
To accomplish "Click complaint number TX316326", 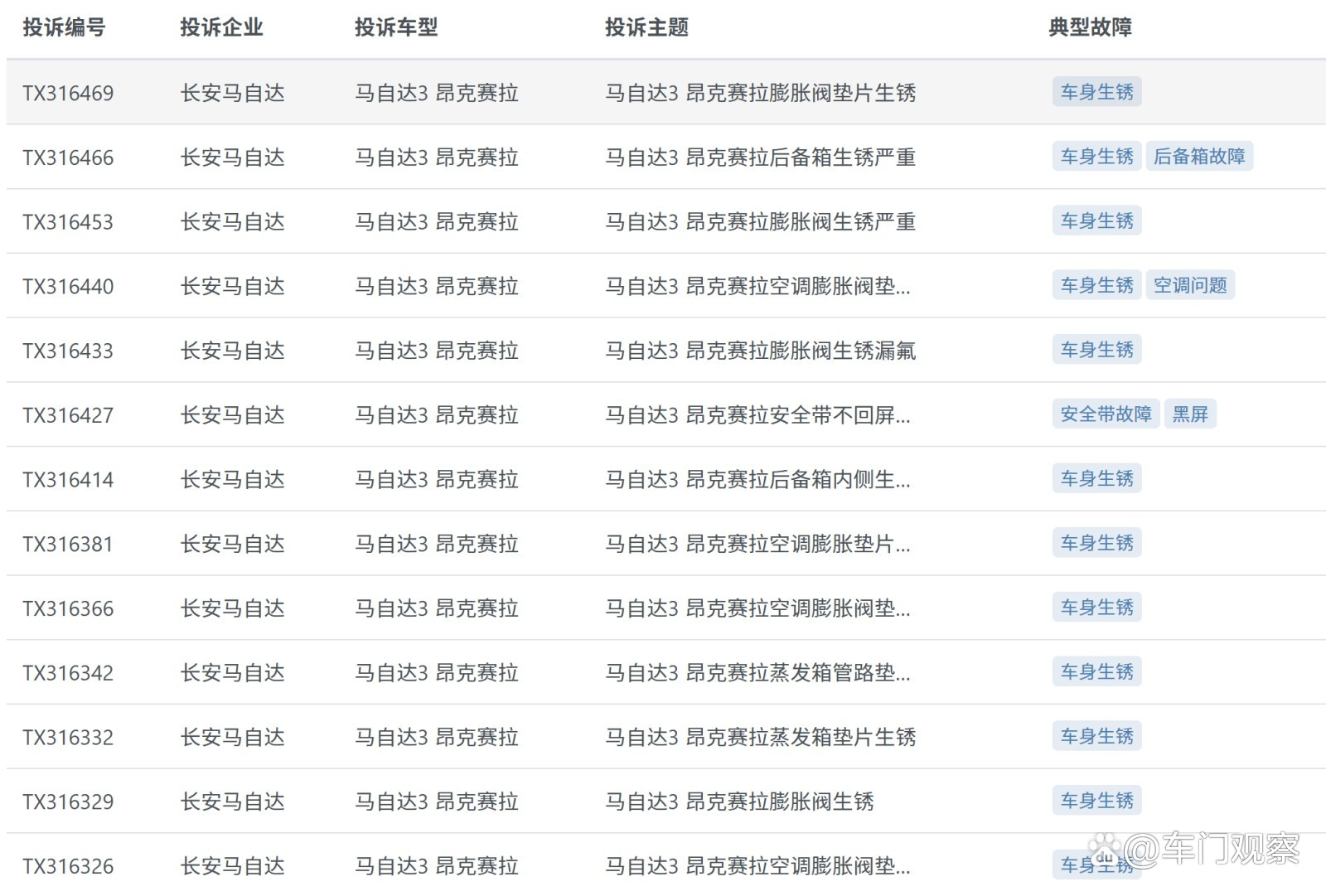I will 69,866.
